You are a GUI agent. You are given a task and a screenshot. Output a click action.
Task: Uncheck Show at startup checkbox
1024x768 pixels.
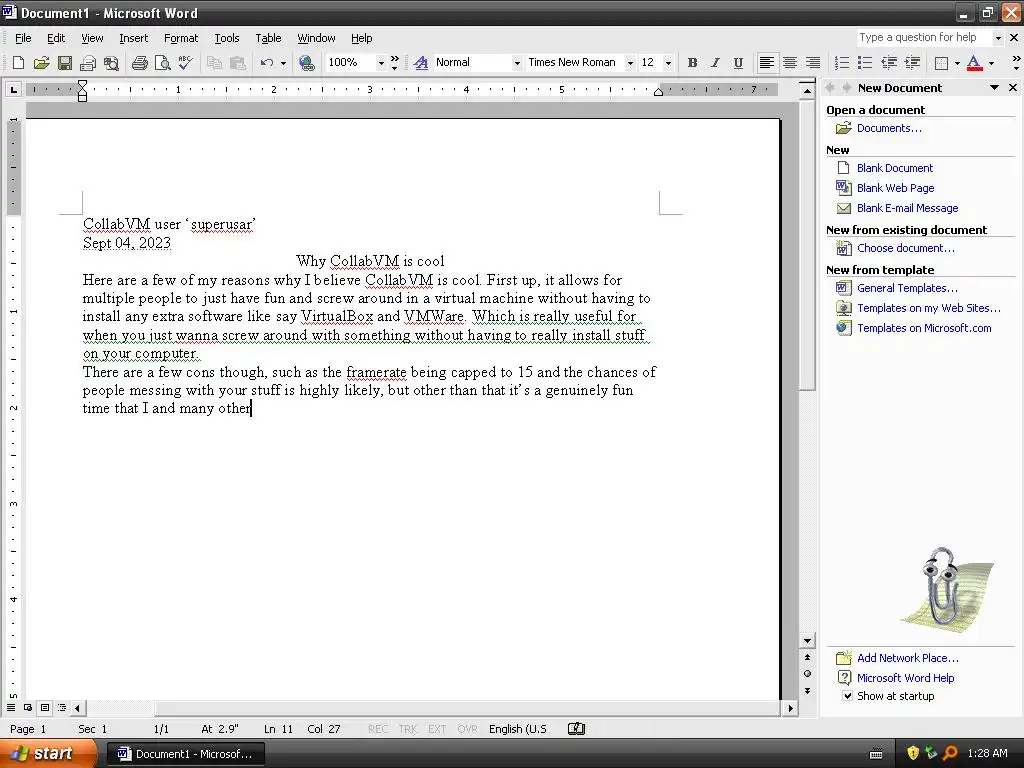(847, 696)
